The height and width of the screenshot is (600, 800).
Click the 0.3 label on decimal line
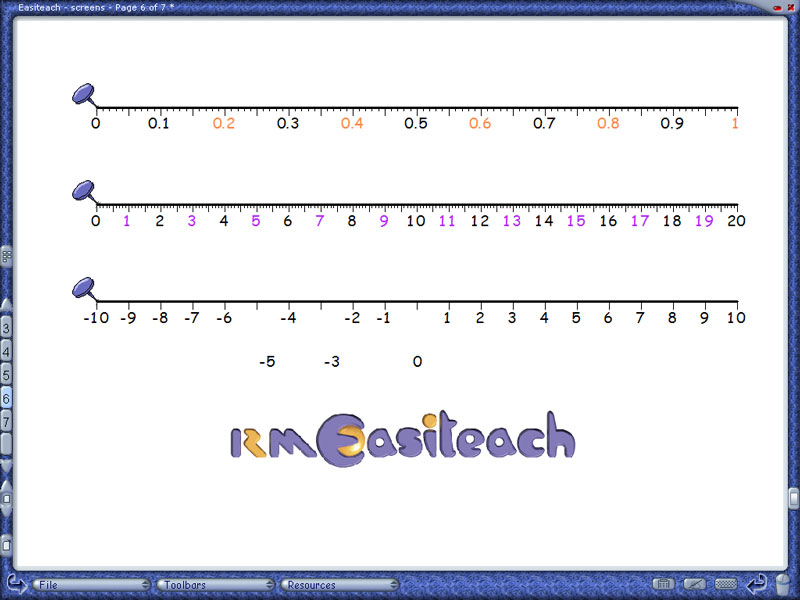point(288,123)
